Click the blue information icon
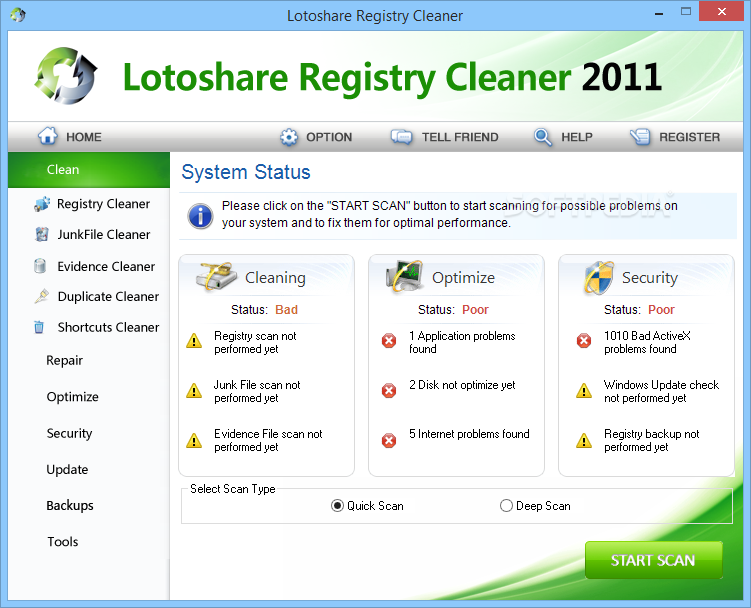751x608 pixels. point(200,216)
